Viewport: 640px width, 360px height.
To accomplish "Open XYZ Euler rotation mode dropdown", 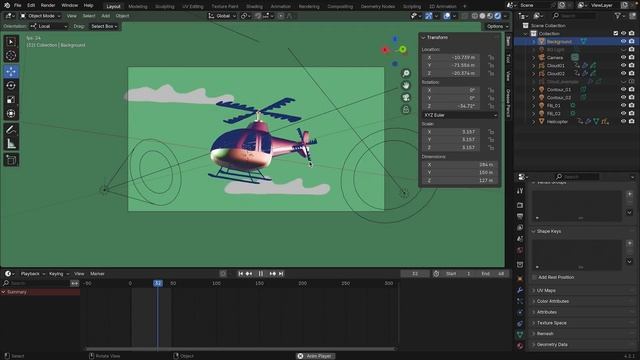I will pyautogui.click(x=460, y=115).
